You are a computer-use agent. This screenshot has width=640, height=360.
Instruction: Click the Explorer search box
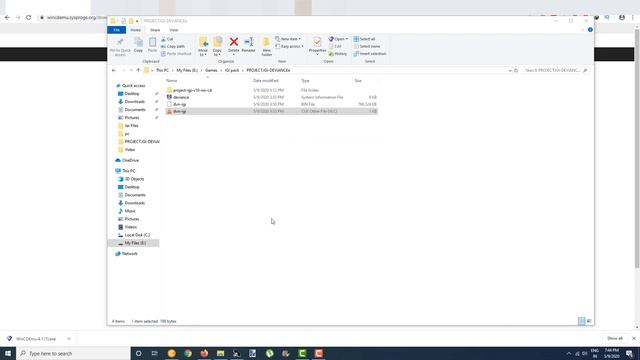(x=556, y=71)
